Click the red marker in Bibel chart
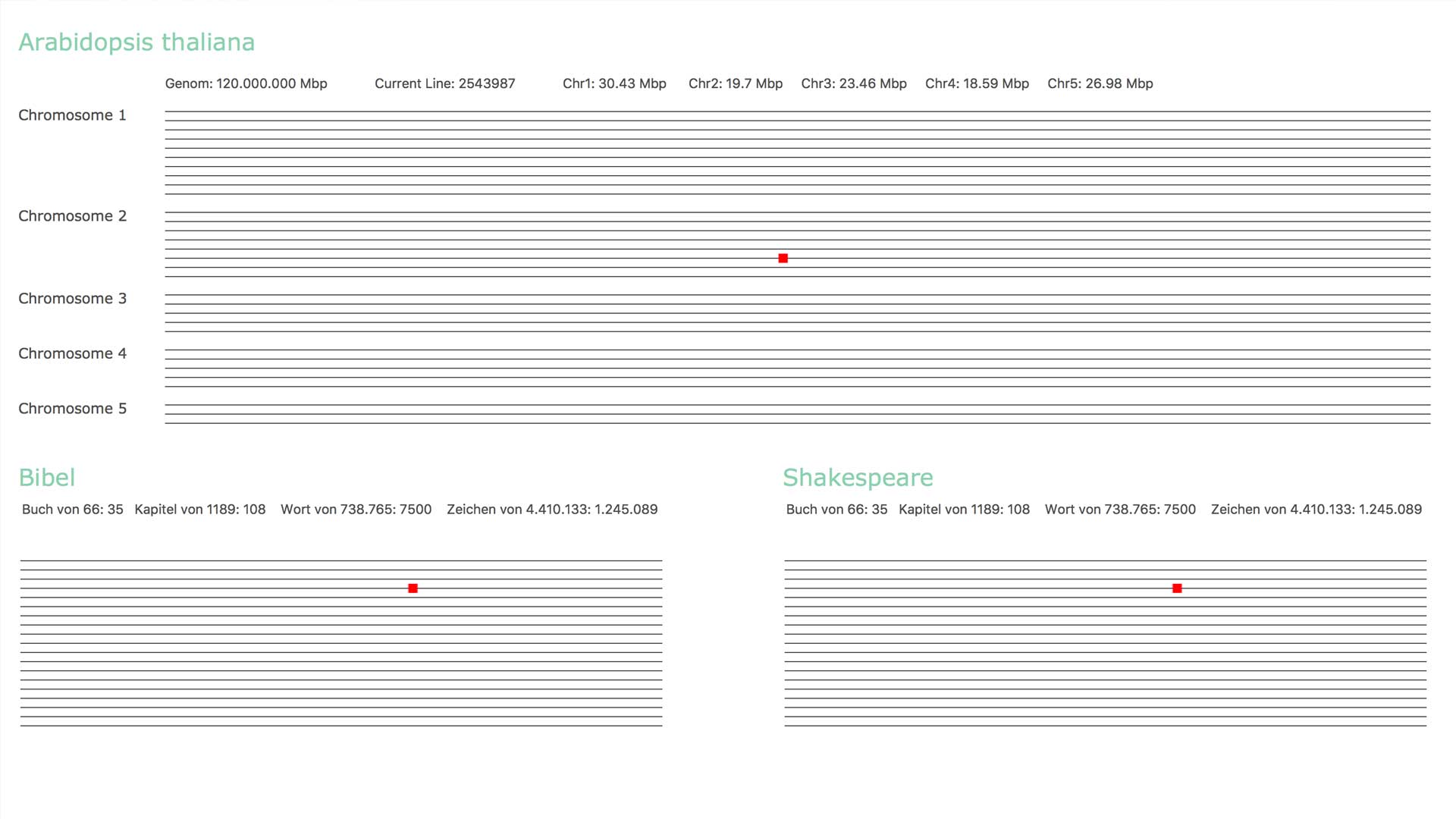 [413, 588]
